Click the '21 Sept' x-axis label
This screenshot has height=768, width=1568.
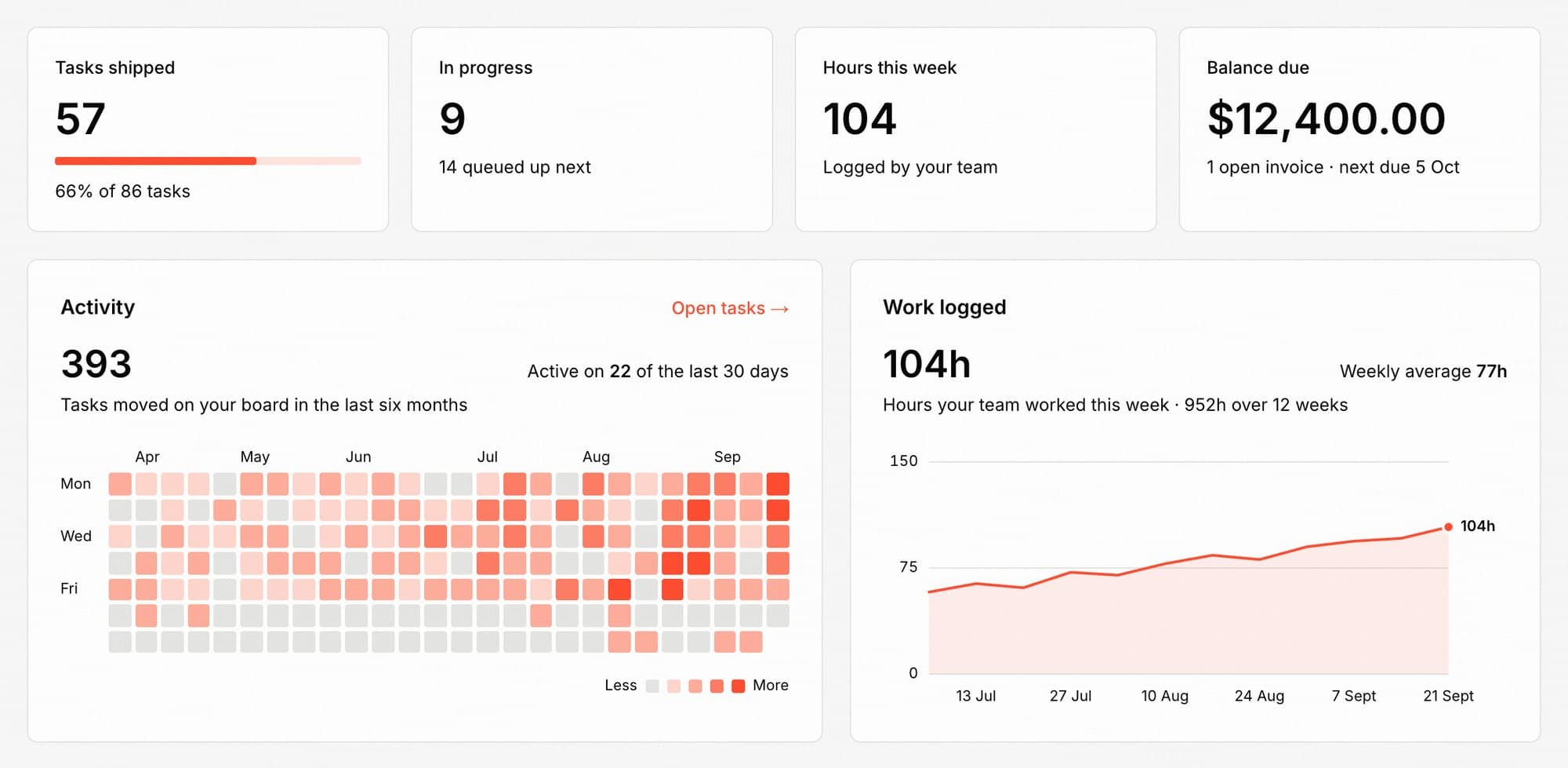click(1448, 697)
